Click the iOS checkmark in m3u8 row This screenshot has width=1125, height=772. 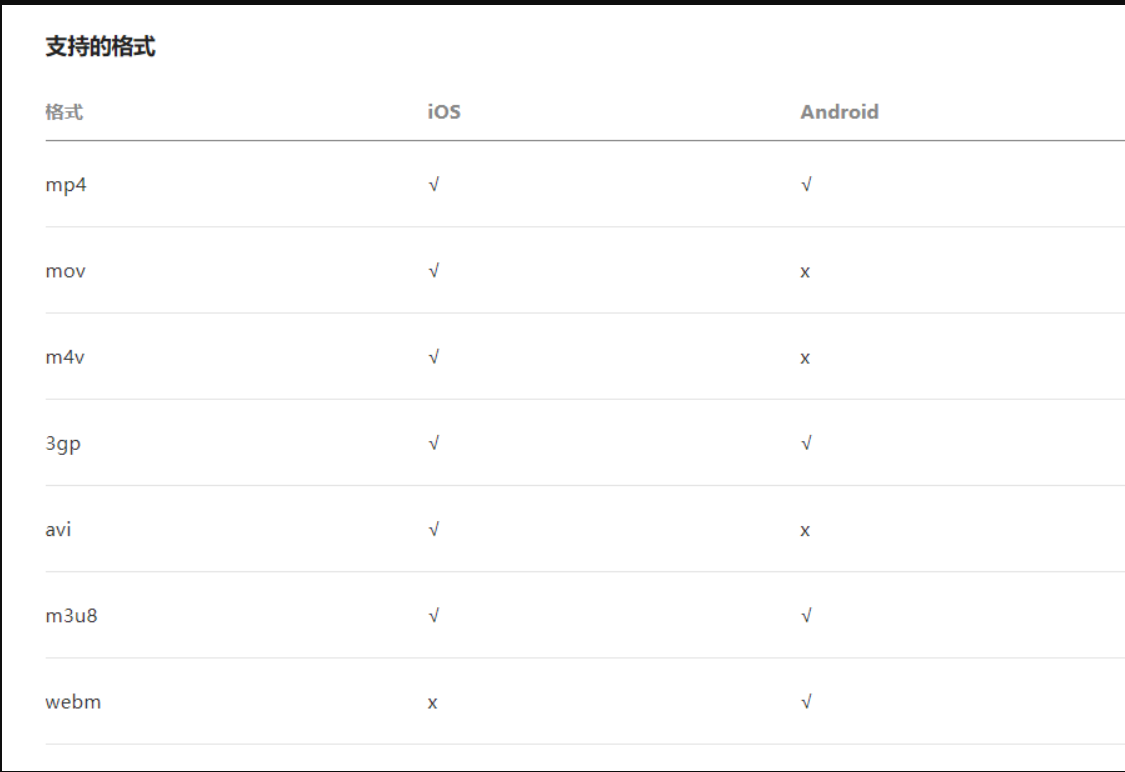point(433,615)
